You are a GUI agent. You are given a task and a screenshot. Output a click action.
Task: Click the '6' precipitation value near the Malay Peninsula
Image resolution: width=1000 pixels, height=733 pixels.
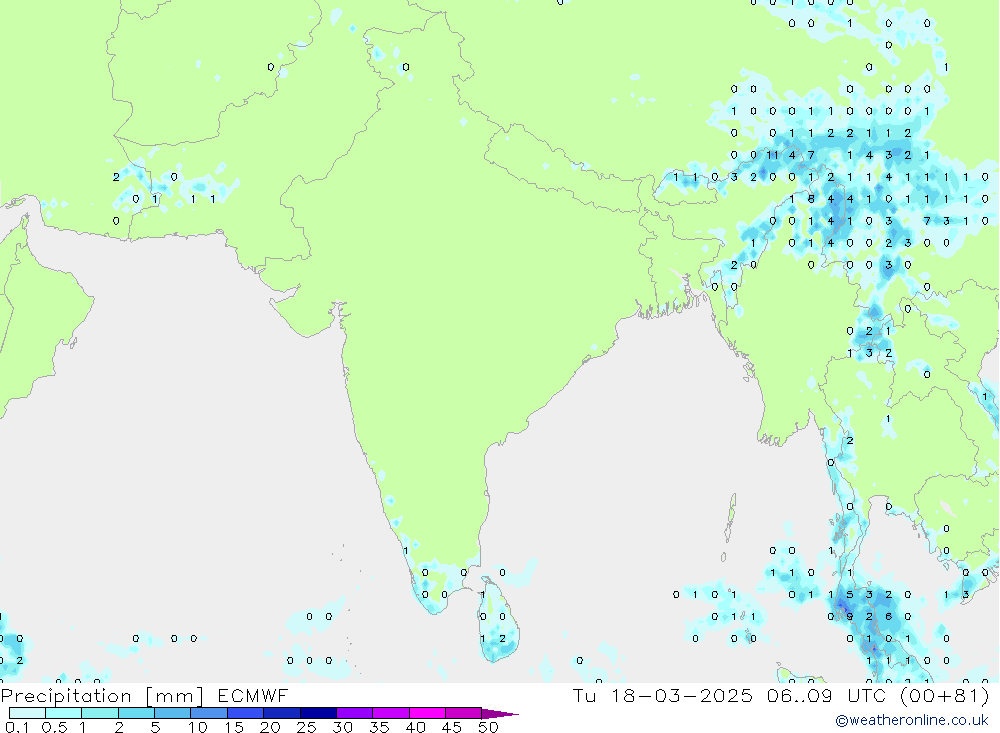click(888, 617)
